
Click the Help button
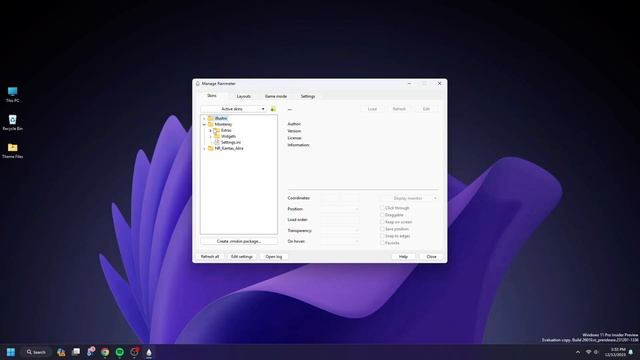point(403,256)
